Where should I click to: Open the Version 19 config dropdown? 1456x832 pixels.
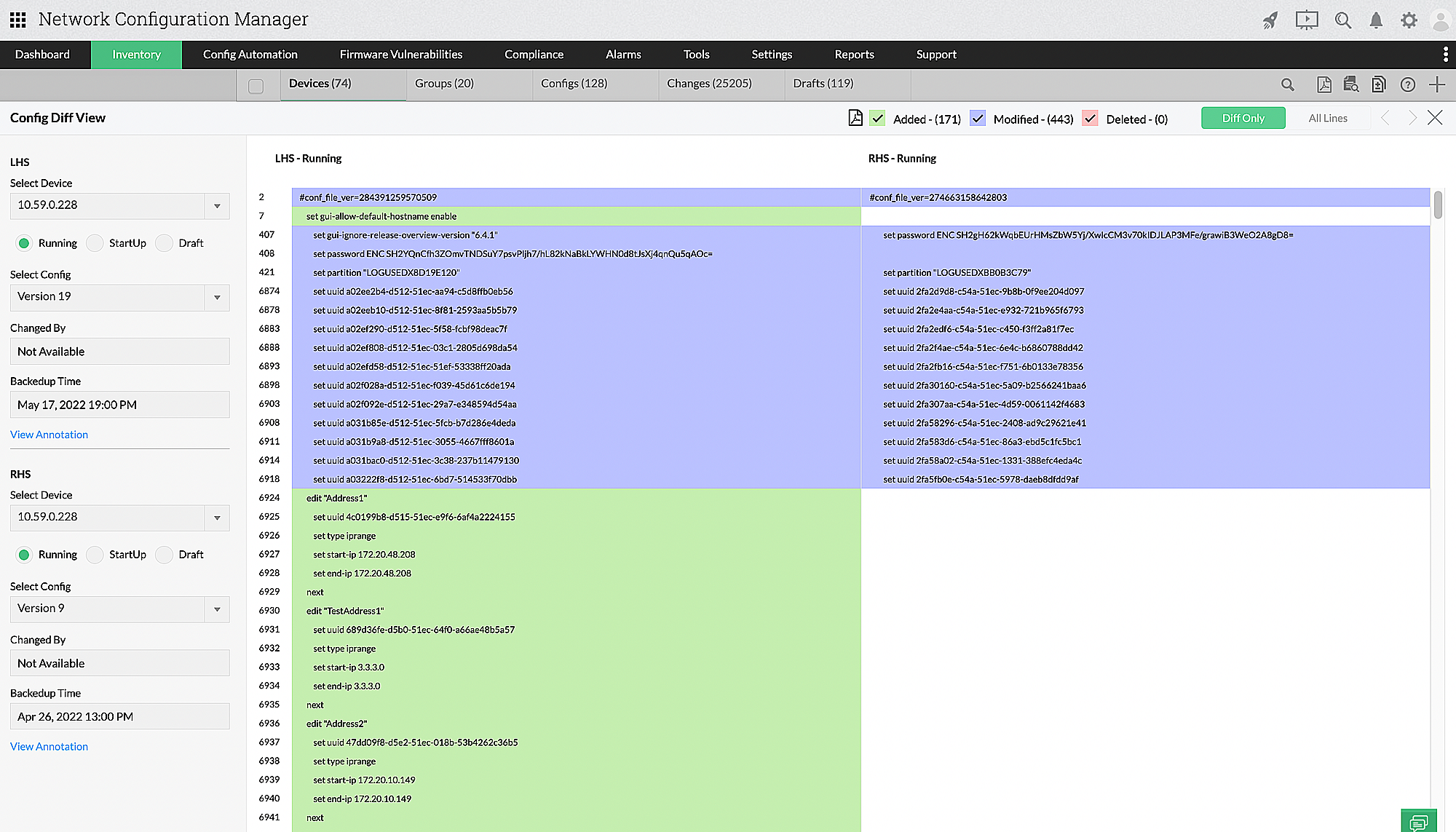217,298
